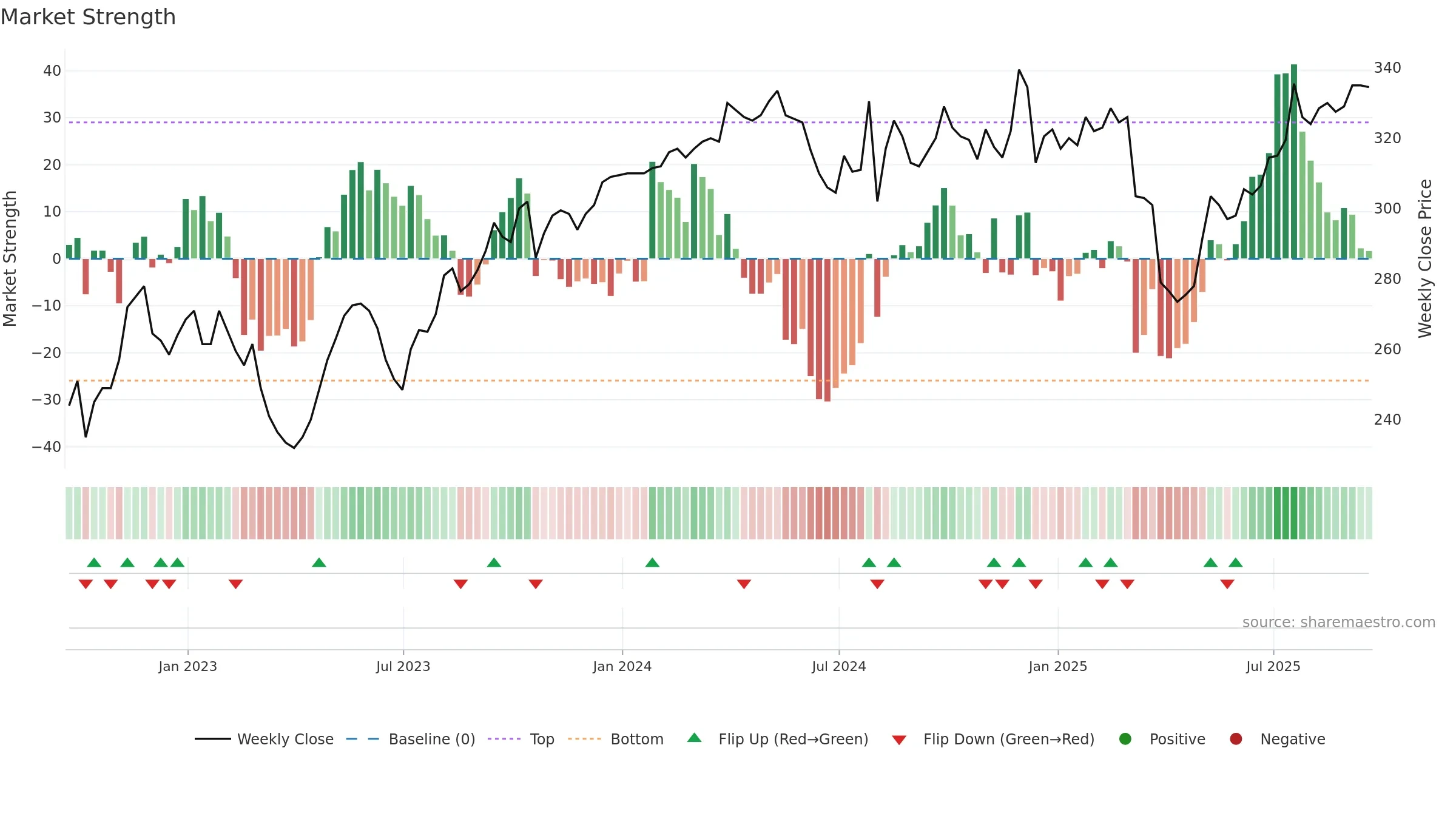The height and width of the screenshot is (819, 1456).
Task: Click the darkest green heatmap cell near Jul 2025
Action: click(x=1294, y=513)
